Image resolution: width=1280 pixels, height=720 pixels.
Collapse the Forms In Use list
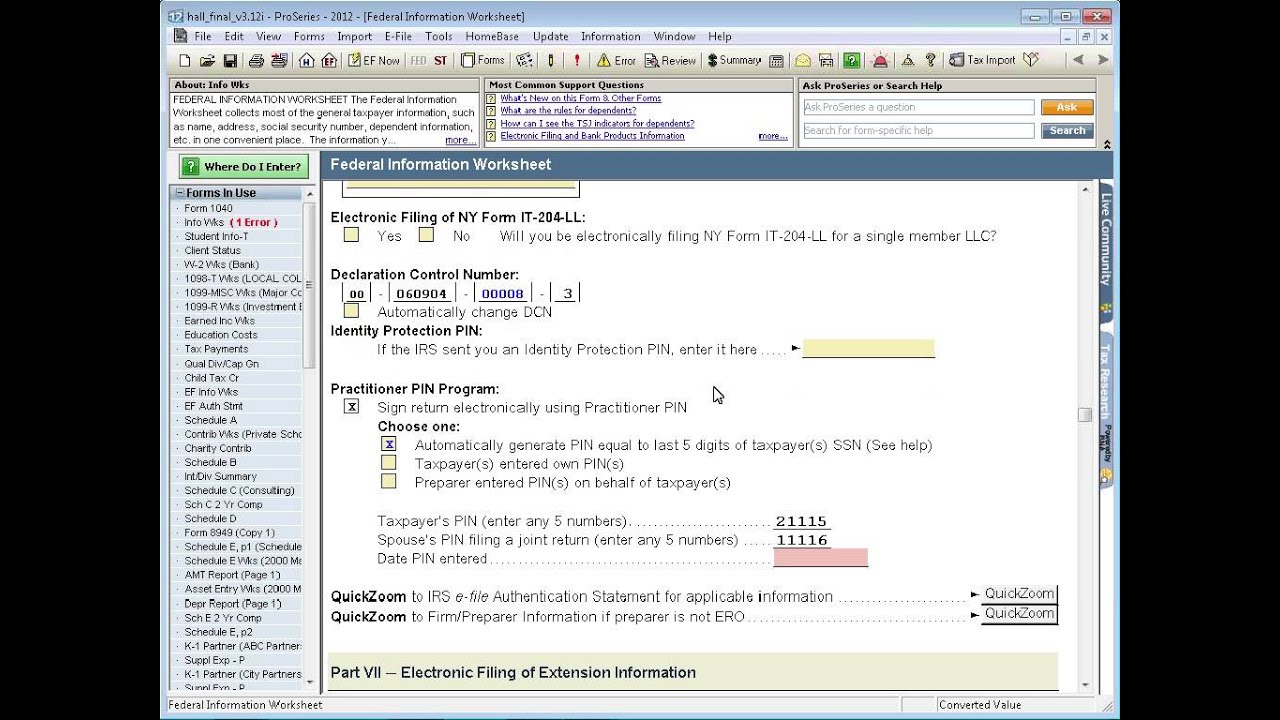pos(180,193)
